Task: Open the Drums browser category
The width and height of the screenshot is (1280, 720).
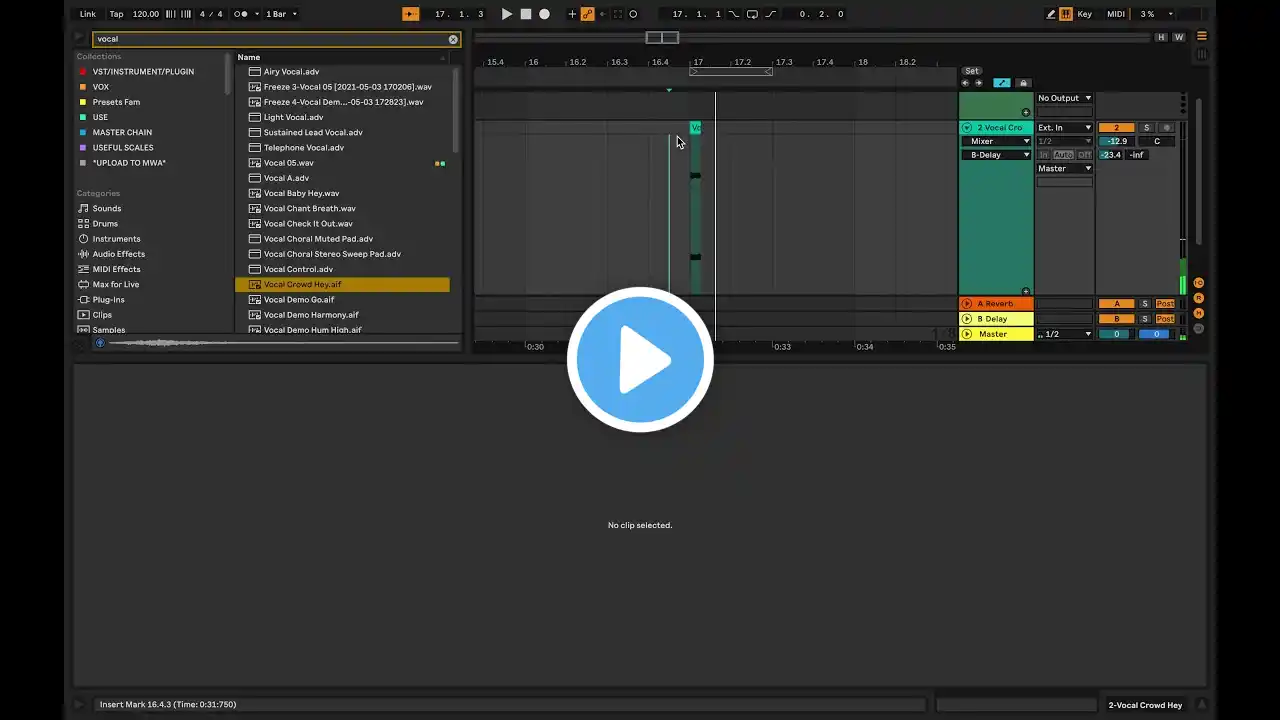Action: point(105,224)
